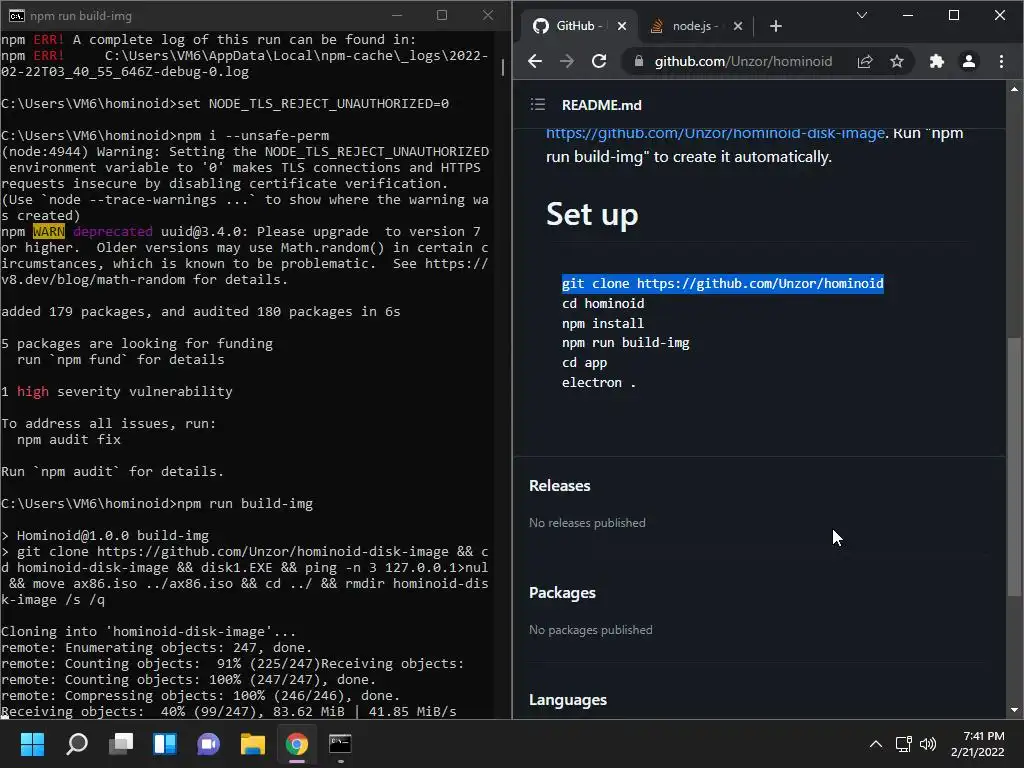The image size is (1024, 768).
Task: Close the node.js tab
Action: pyautogui.click(x=737, y=26)
